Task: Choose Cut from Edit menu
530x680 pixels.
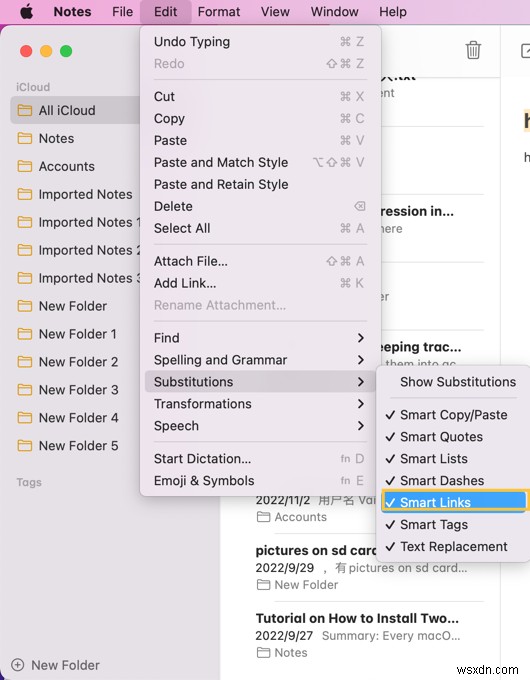Action: click(260, 96)
